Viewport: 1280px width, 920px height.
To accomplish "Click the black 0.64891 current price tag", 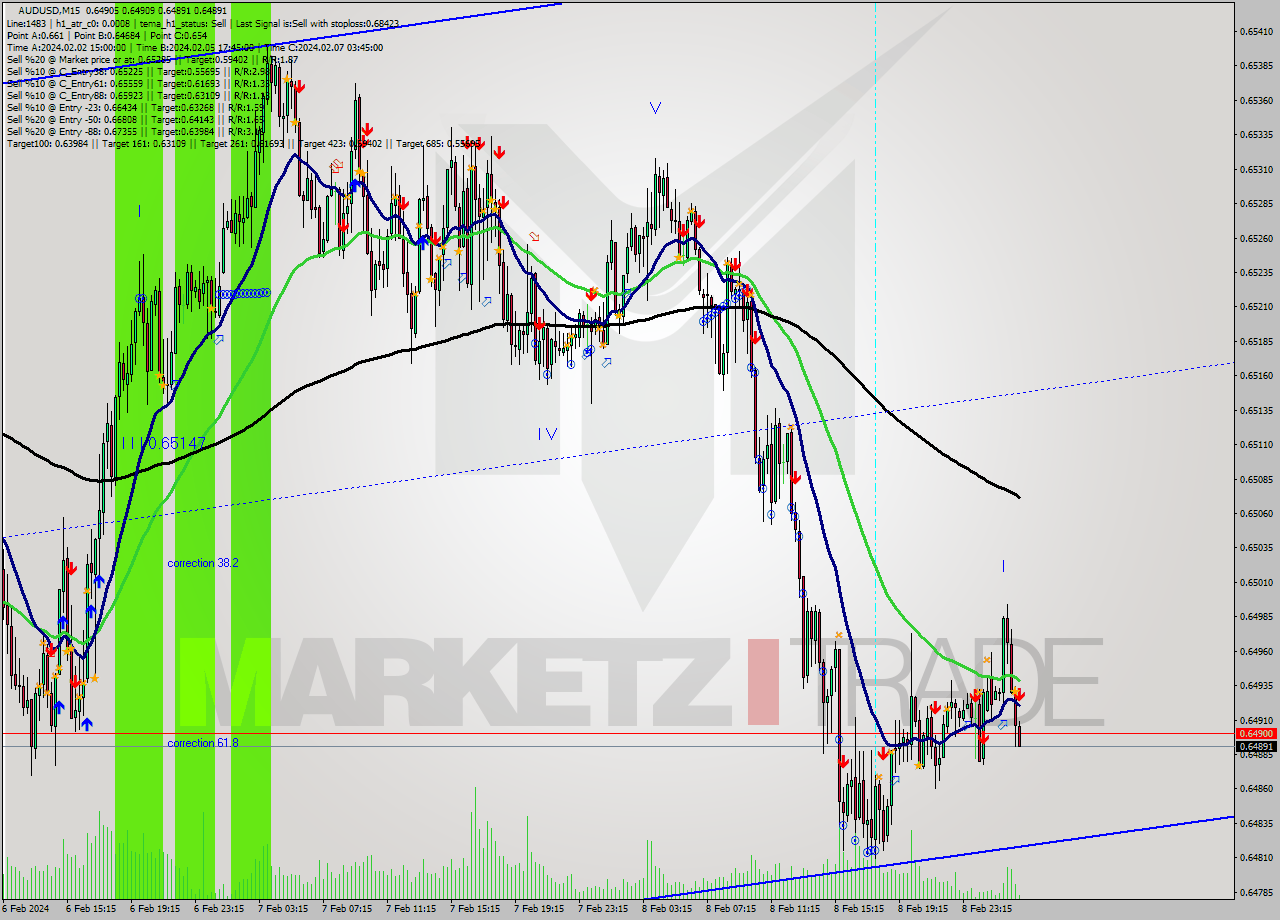I will pyautogui.click(x=1257, y=746).
